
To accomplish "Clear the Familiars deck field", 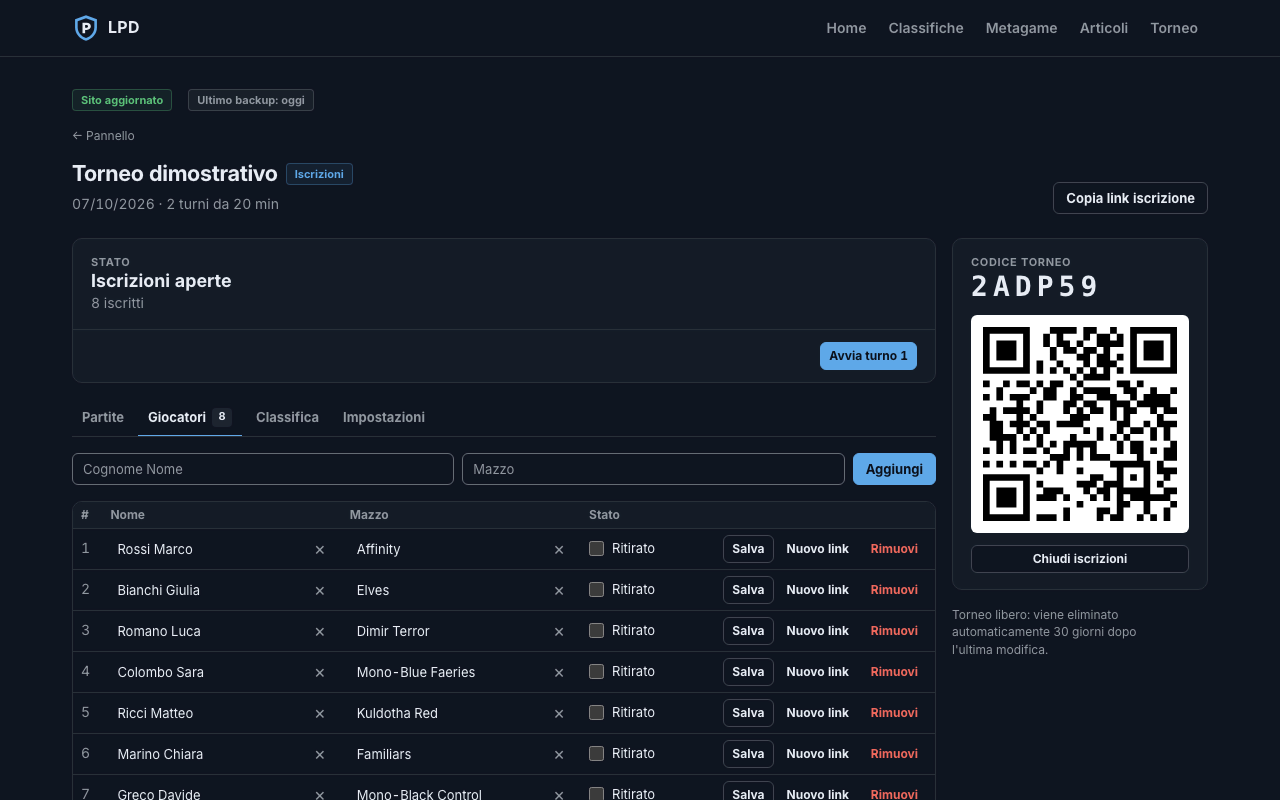I will (559, 754).
